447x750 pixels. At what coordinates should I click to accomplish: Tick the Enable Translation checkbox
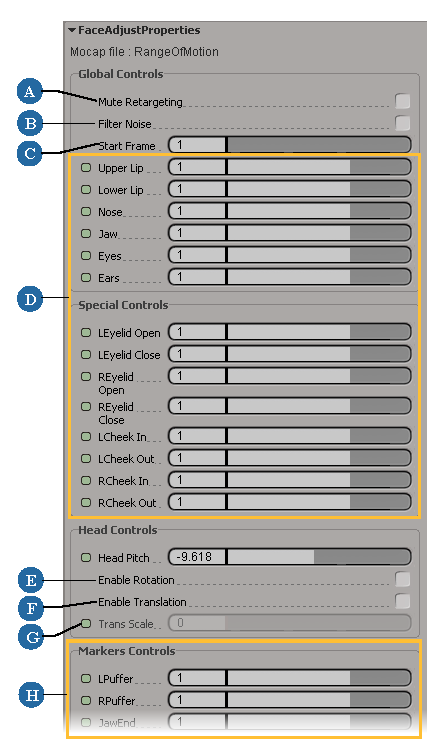[x=403, y=601]
